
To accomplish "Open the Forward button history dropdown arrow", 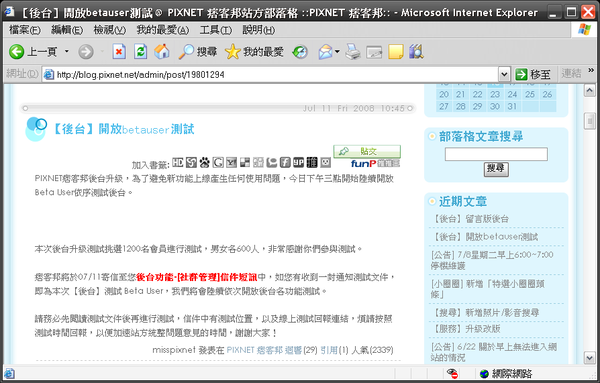I will tap(102, 51).
